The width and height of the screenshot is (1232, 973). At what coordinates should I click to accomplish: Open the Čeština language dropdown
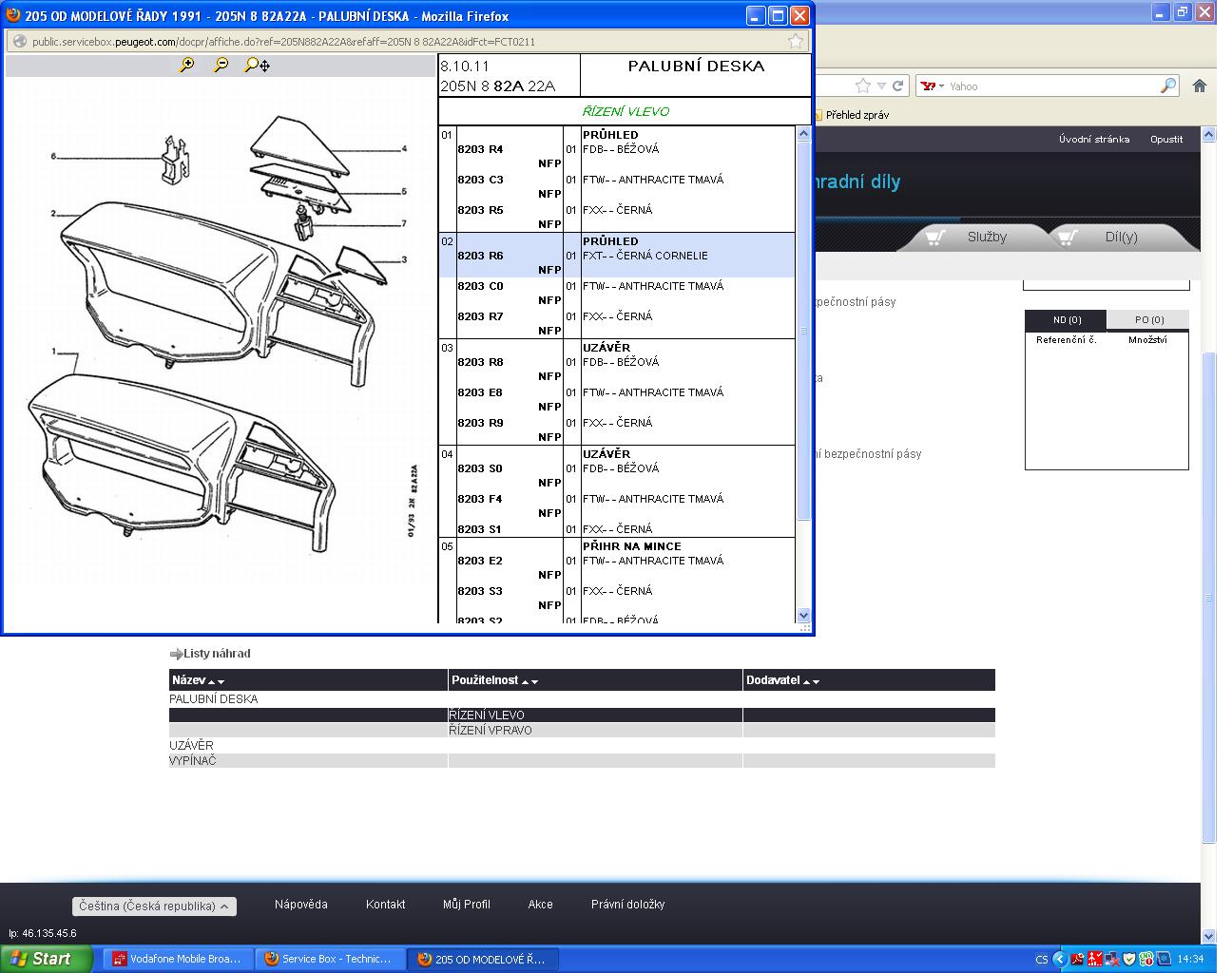click(154, 906)
